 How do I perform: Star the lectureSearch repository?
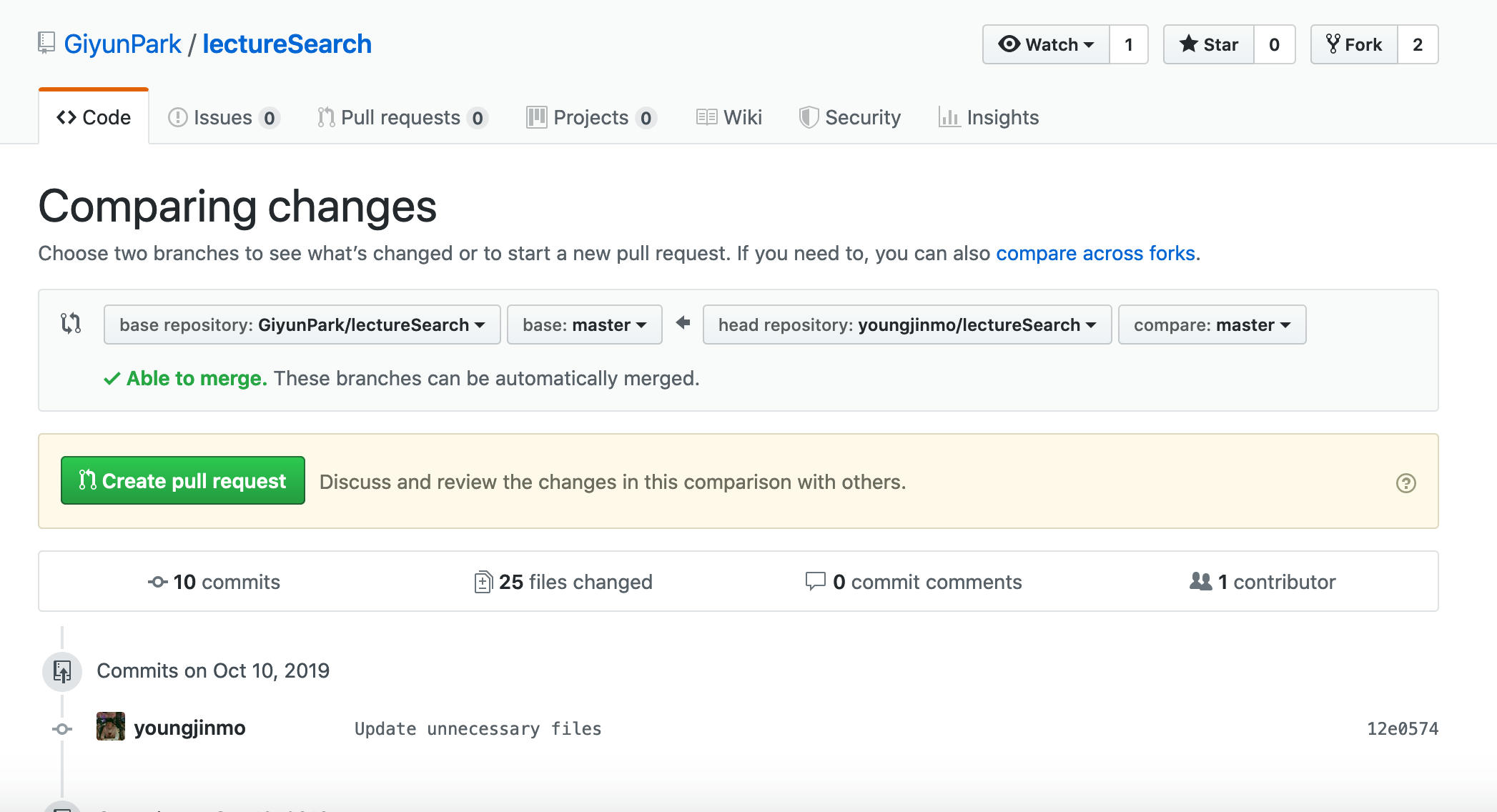pyautogui.click(x=1209, y=44)
